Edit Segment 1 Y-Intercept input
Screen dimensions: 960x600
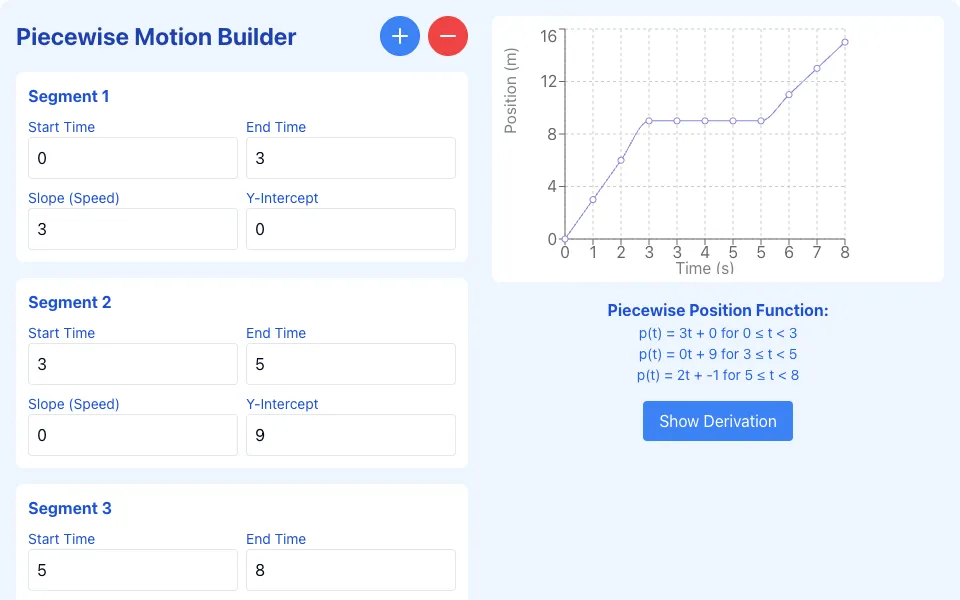[351, 229]
